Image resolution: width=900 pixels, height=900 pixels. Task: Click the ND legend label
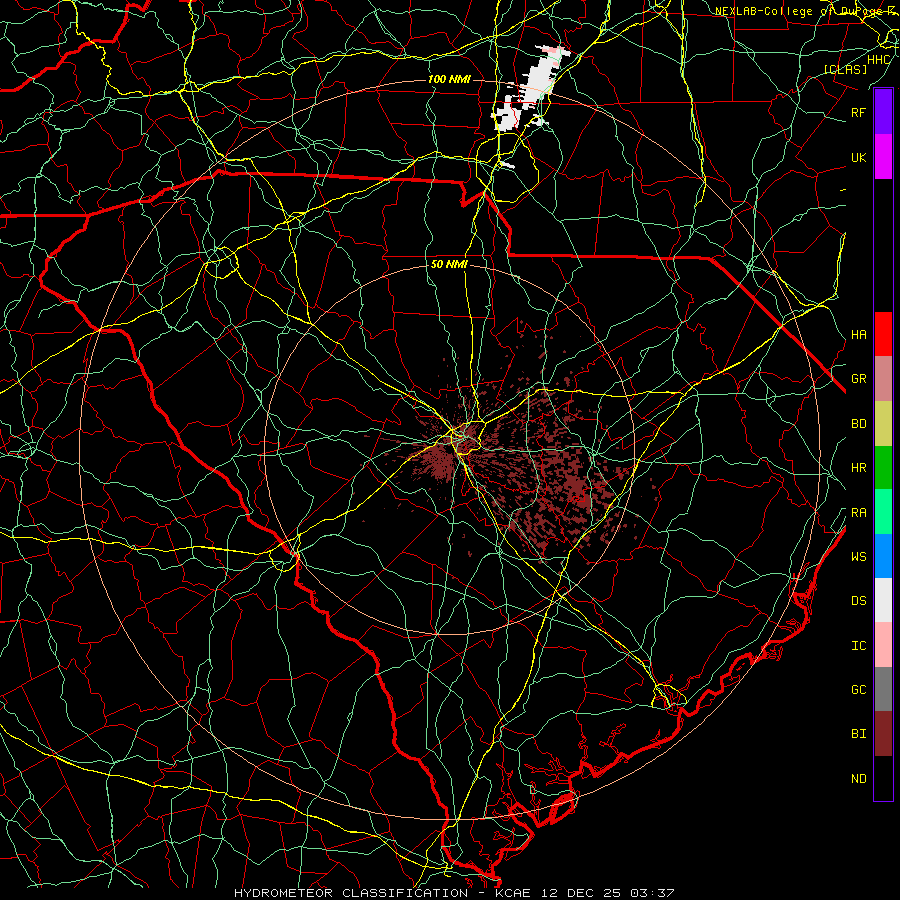click(x=859, y=779)
